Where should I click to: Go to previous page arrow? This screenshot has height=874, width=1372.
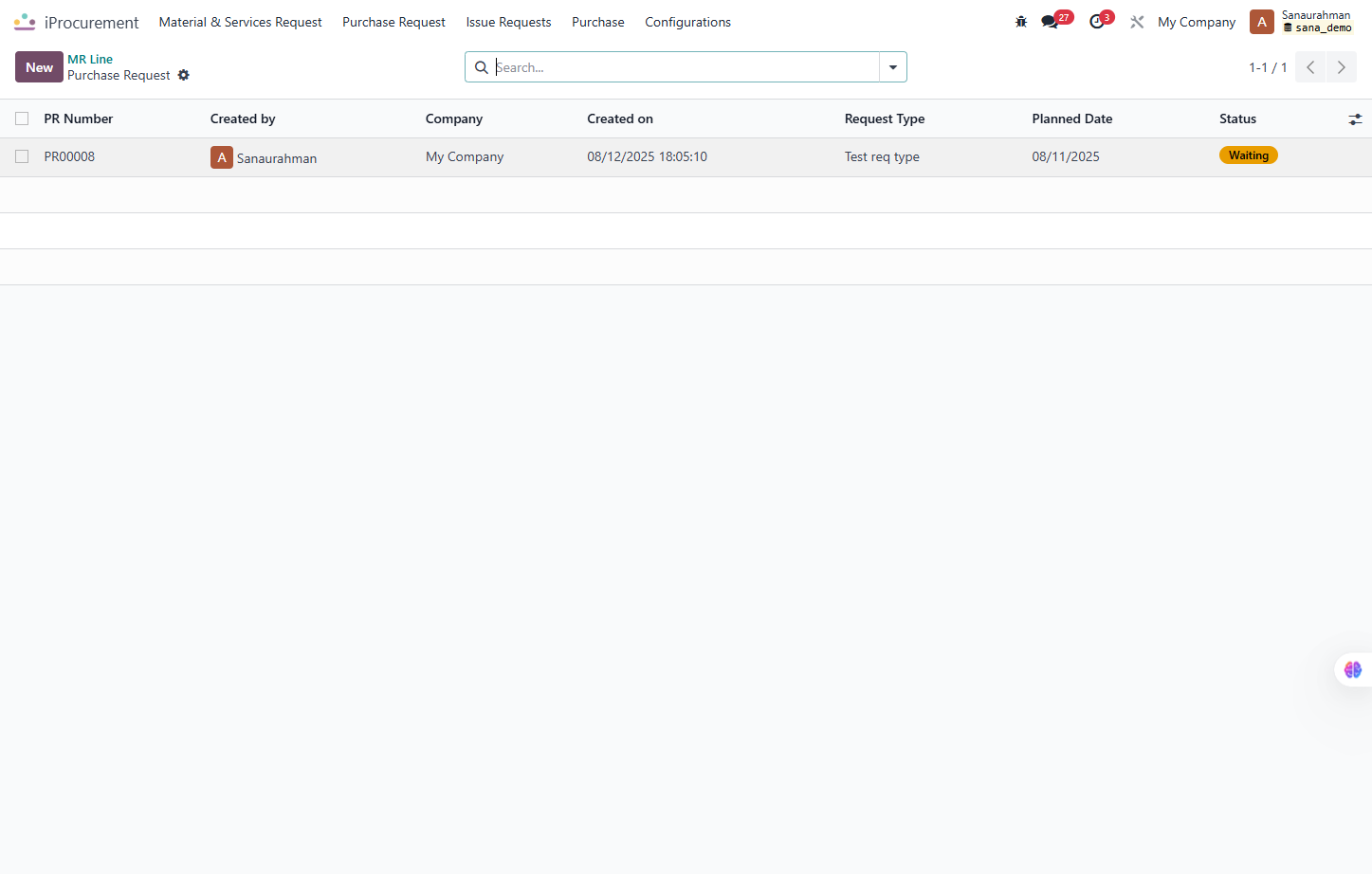tap(1310, 67)
